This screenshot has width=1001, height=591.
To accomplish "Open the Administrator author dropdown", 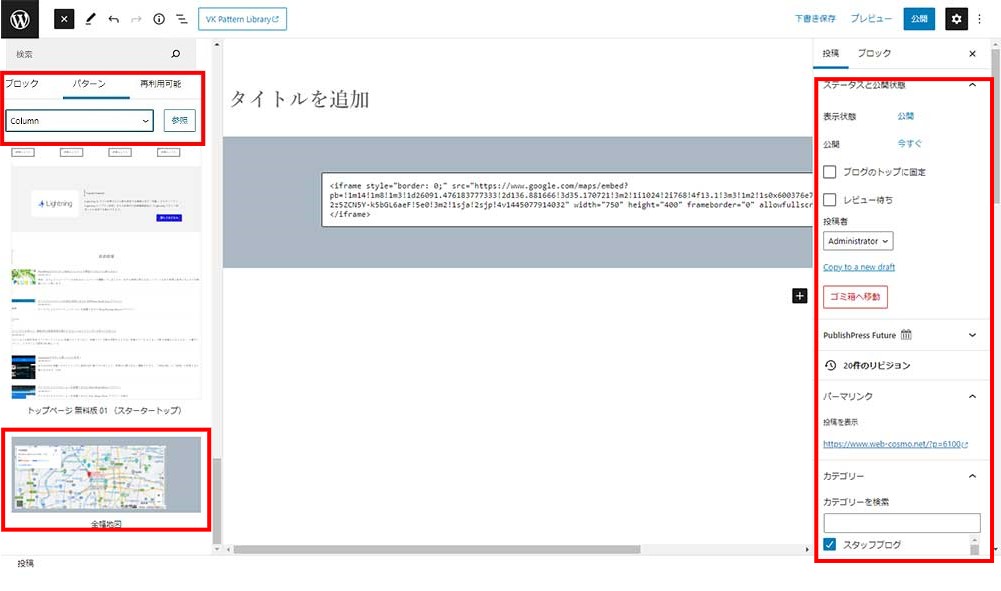I will 858,241.
